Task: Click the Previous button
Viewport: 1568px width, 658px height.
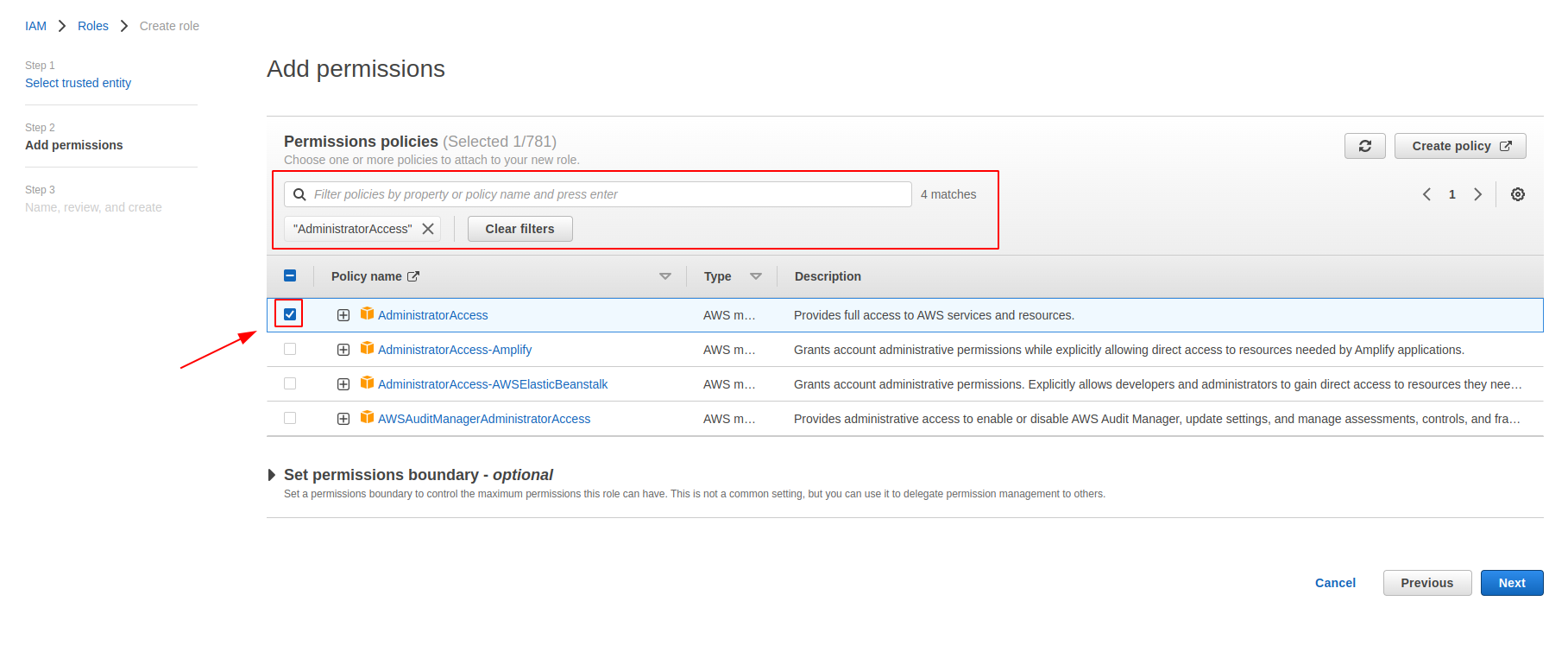Action: pos(1427,583)
